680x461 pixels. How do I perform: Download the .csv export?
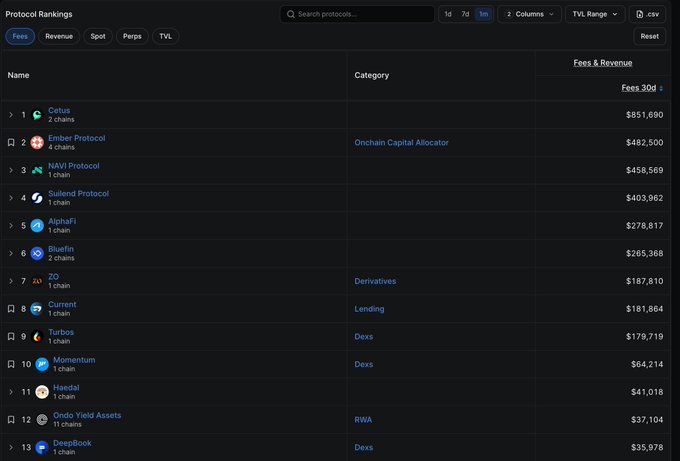[x=647, y=14]
